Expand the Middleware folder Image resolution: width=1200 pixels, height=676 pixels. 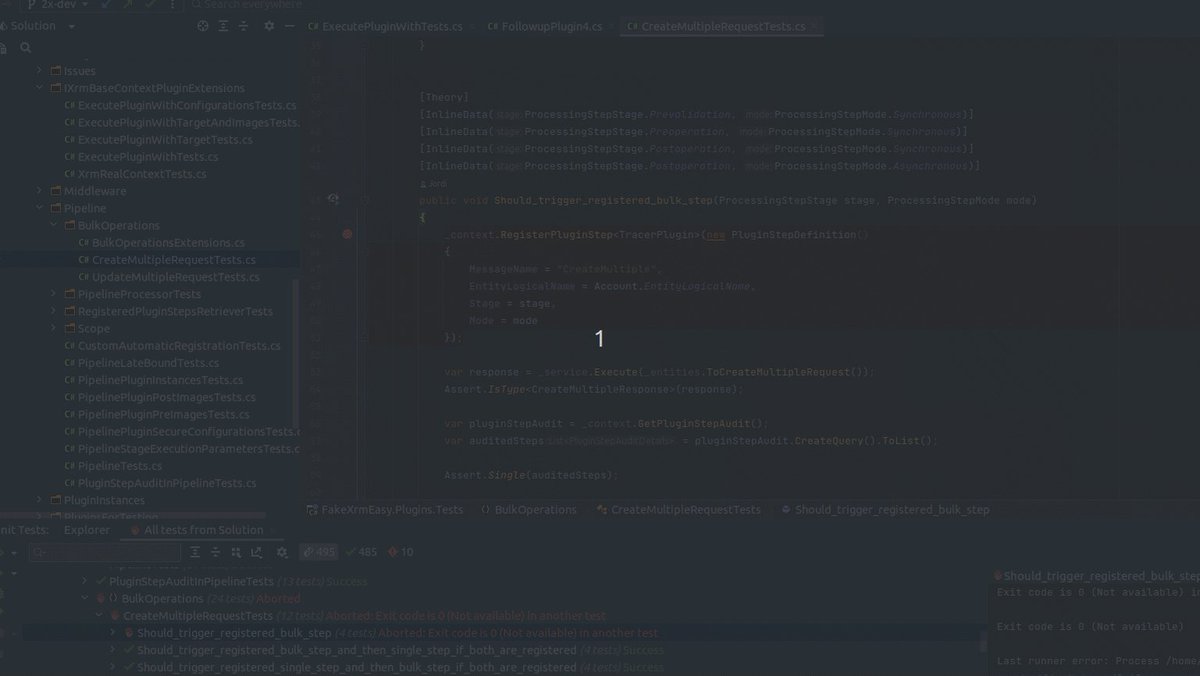coord(41,191)
